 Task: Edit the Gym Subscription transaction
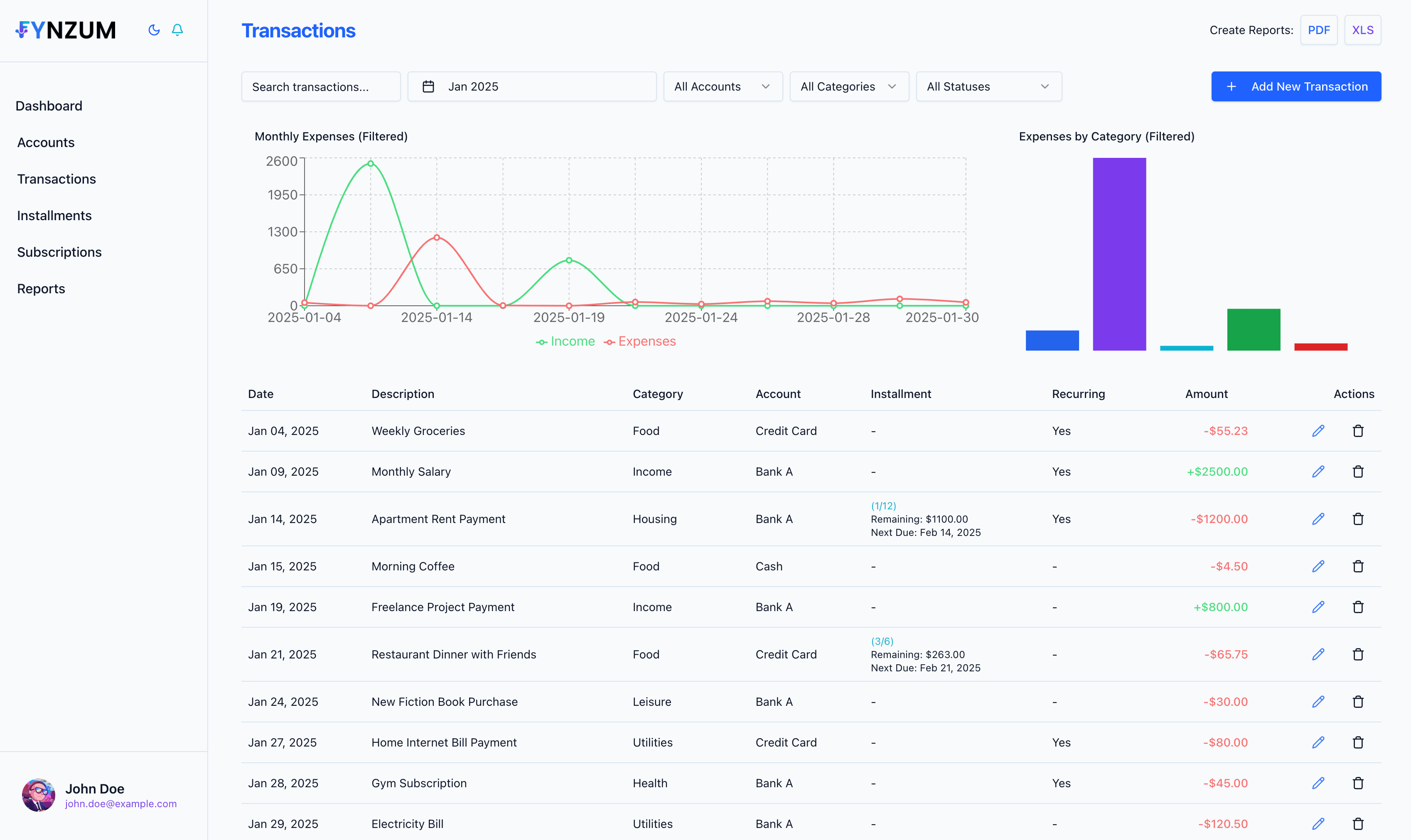pyautogui.click(x=1319, y=783)
